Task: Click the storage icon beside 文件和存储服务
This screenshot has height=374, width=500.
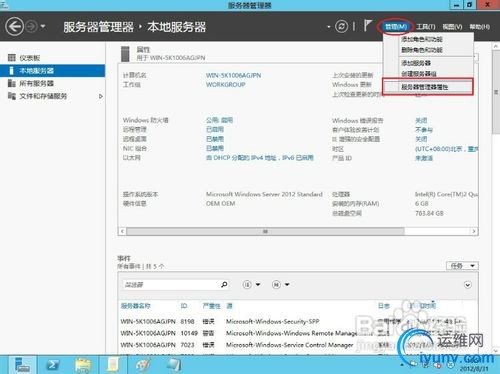Action: click(x=12, y=96)
